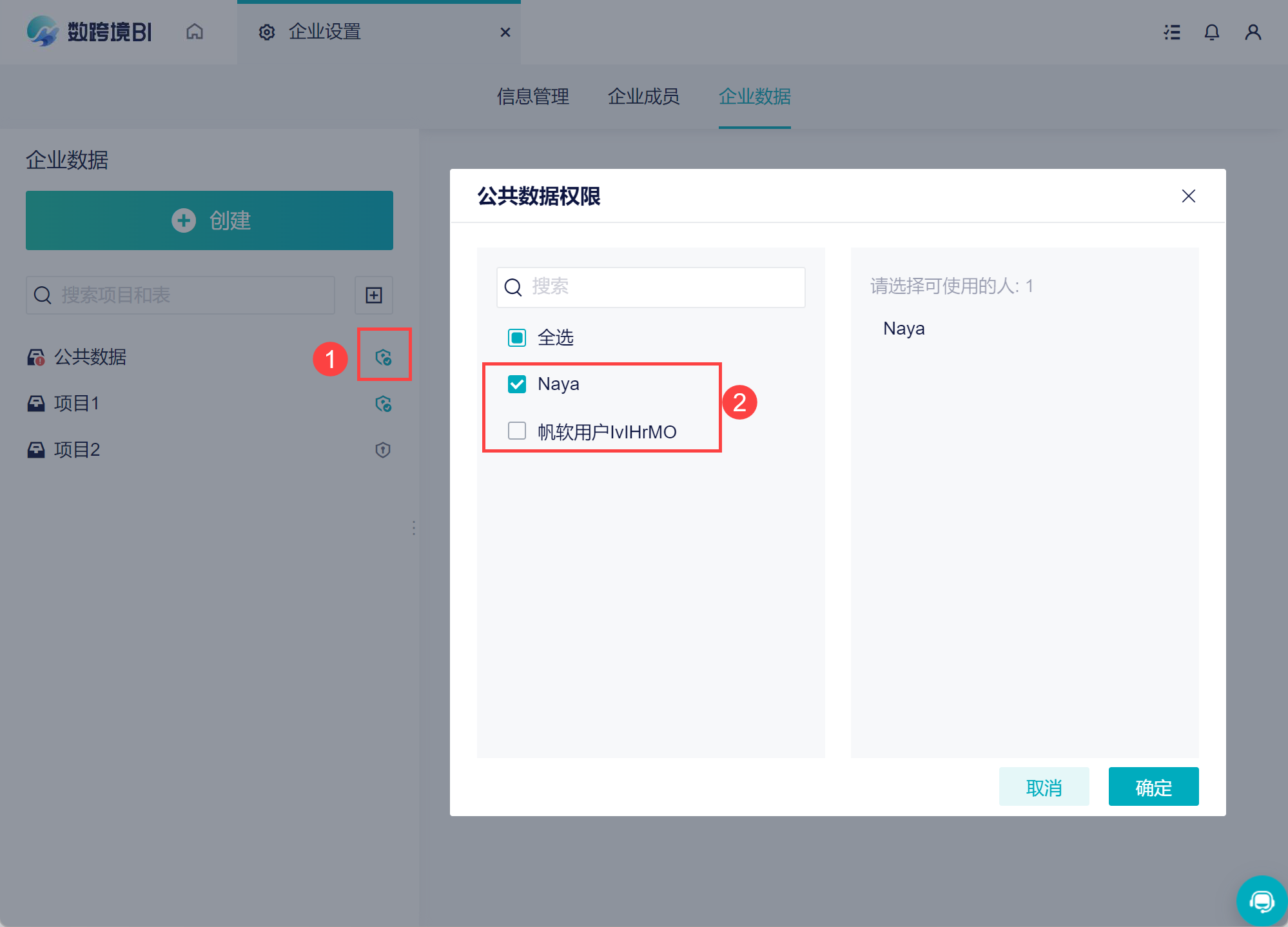Close the 公共数据权限 dialog
The image size is (1288, 927).
[1188, 196]
